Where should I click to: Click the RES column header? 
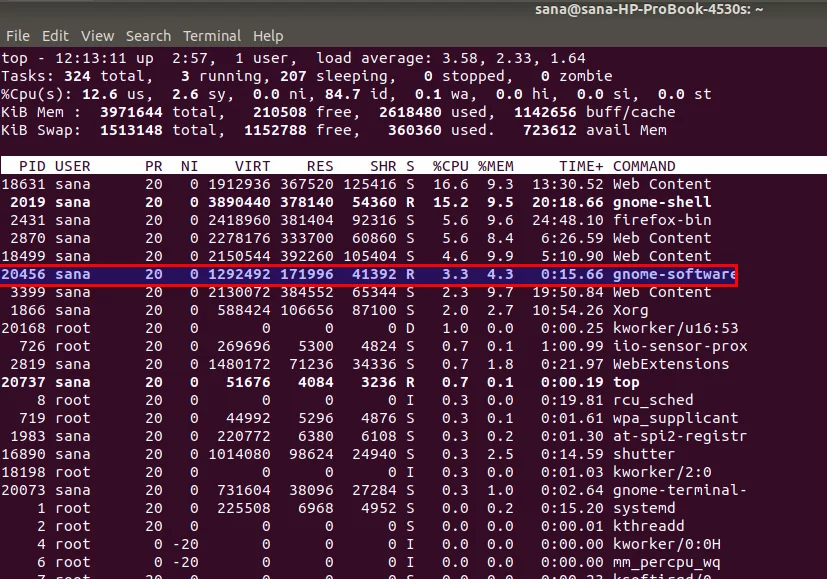[x=320, y=166]
